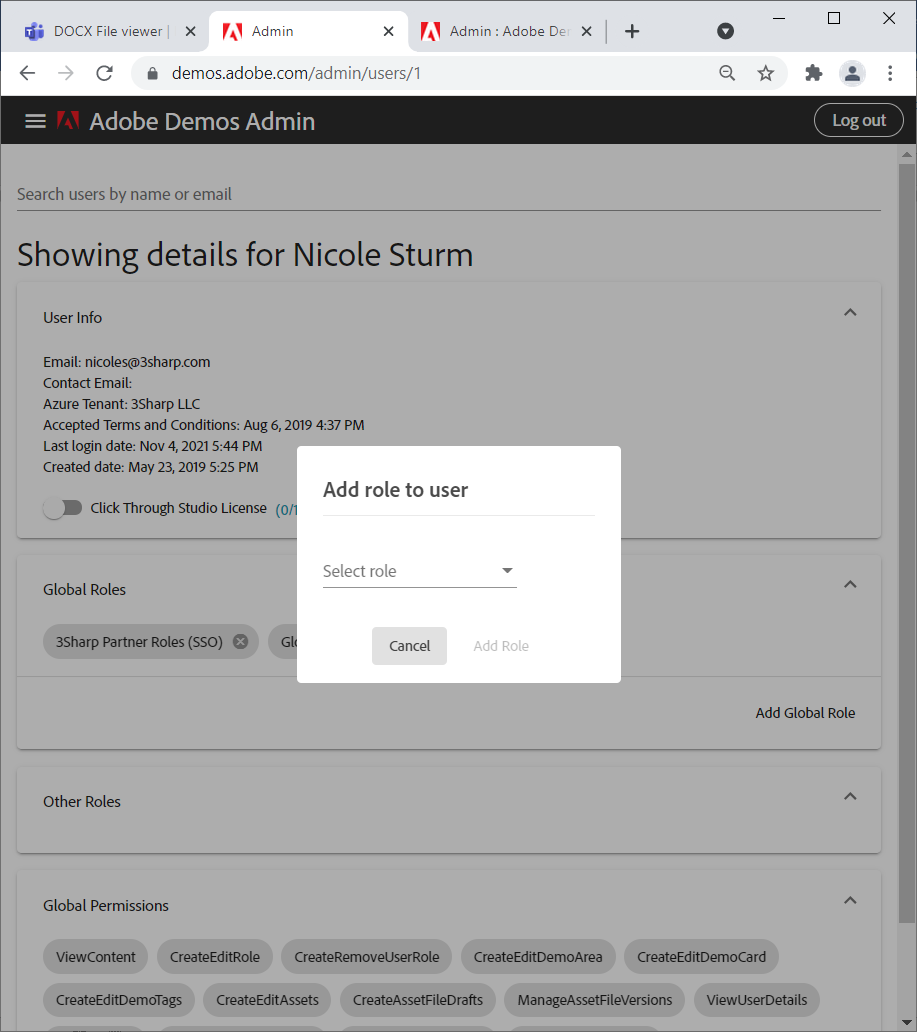Image resolution: width=917 pixels, height=1032 pixels.
Task: View site info via the lock icon
Action: coord(152,74)
